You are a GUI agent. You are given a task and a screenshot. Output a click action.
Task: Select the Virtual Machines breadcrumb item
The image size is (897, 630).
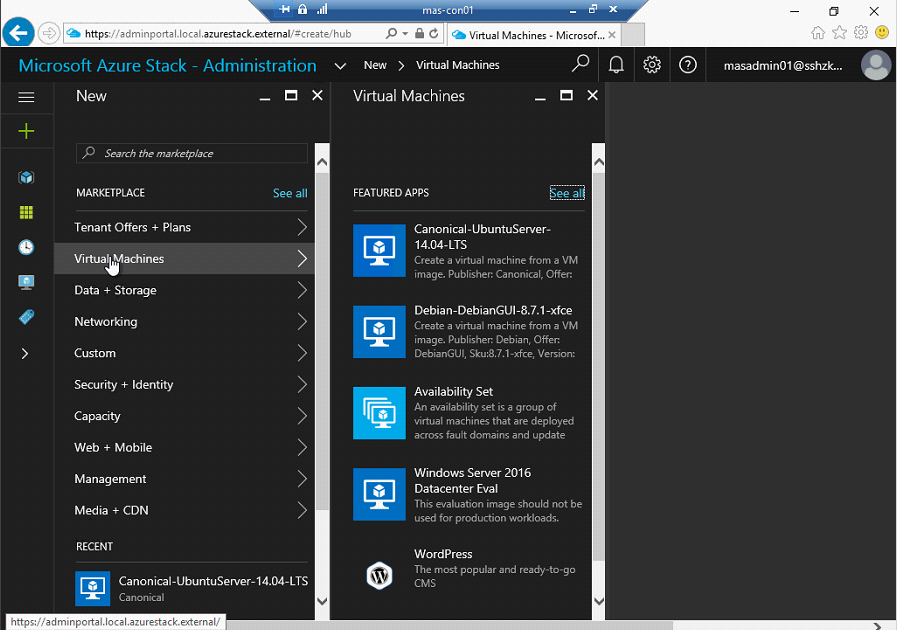[458, 65]
